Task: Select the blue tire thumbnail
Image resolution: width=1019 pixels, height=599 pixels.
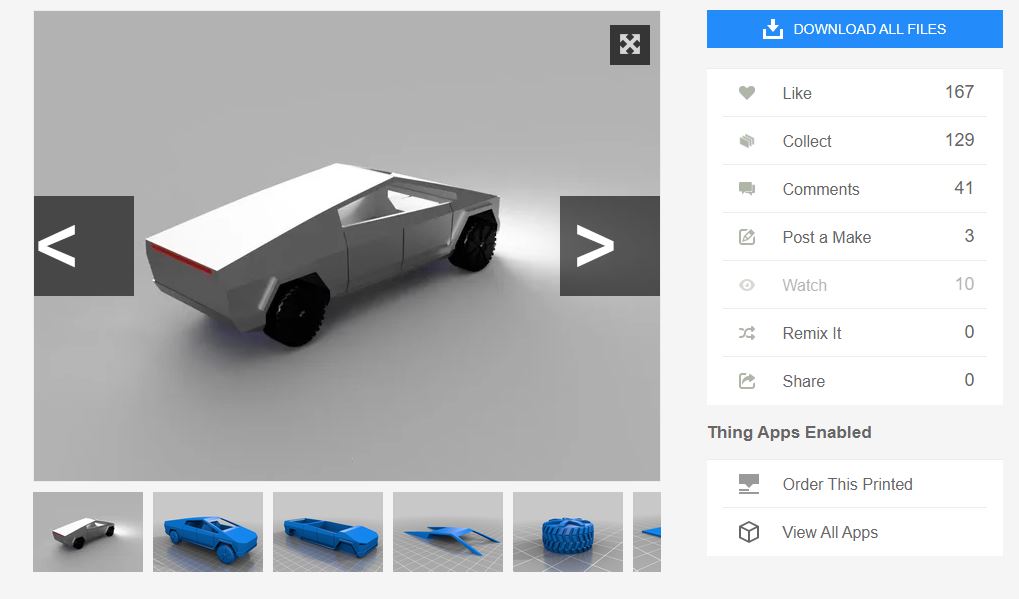Action: (567, 532)
